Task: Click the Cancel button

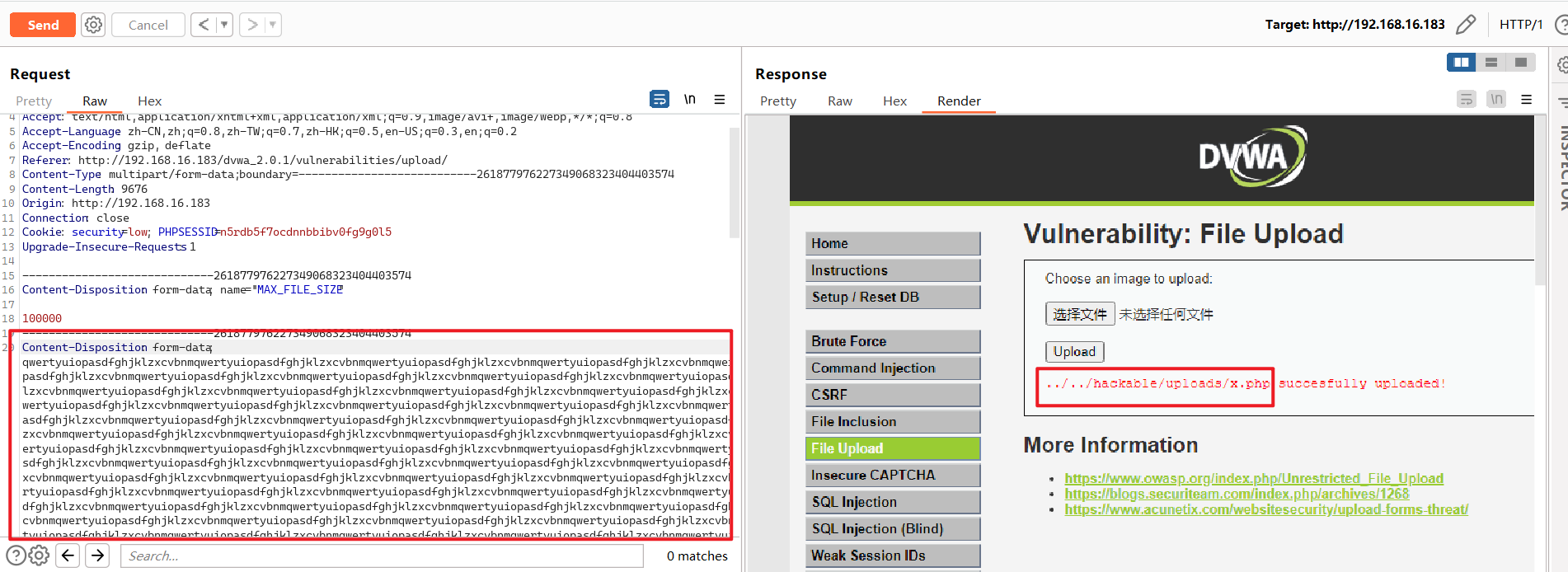Action: (x=148, y=25)
